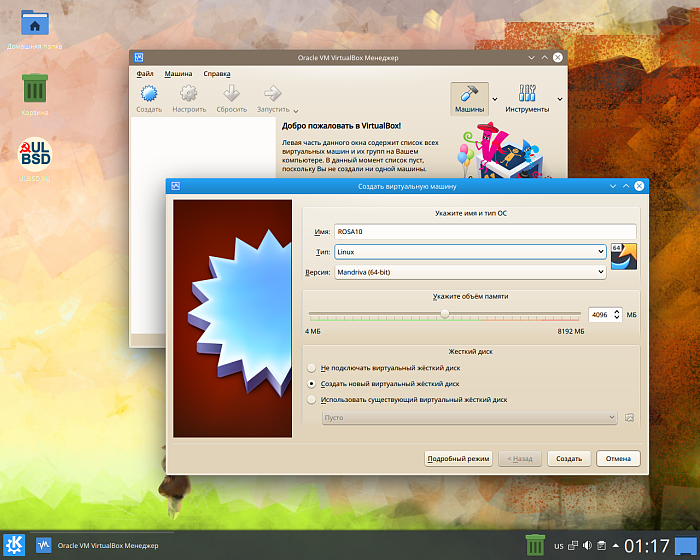Click the memory size slider handle
Image resolution: width=700 pixels, height=560 pixels.
[x=445, y=314]
